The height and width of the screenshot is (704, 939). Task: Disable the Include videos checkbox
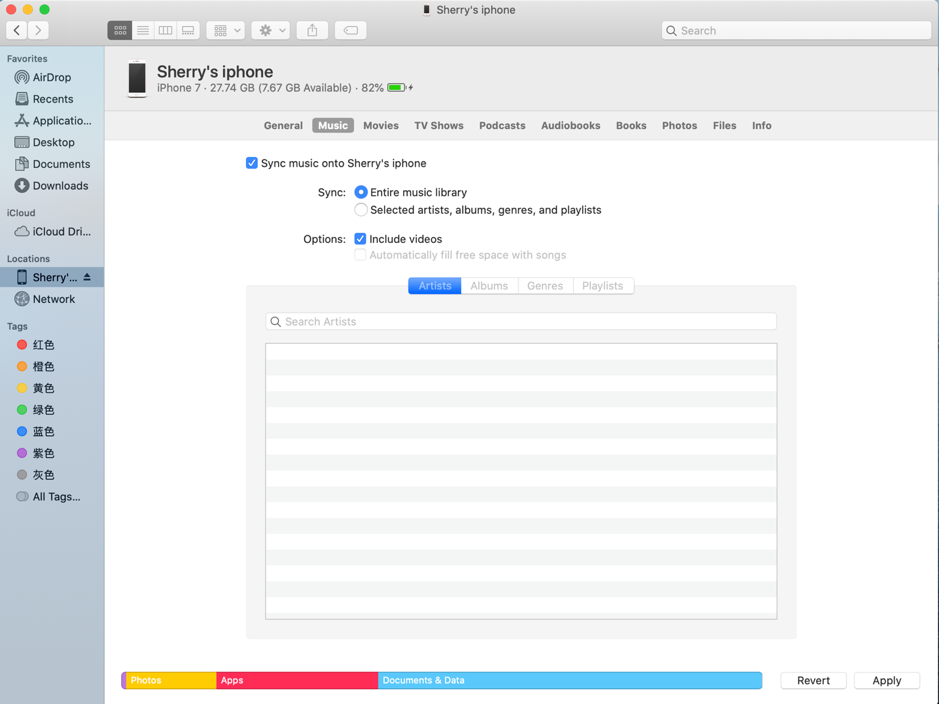360,239
